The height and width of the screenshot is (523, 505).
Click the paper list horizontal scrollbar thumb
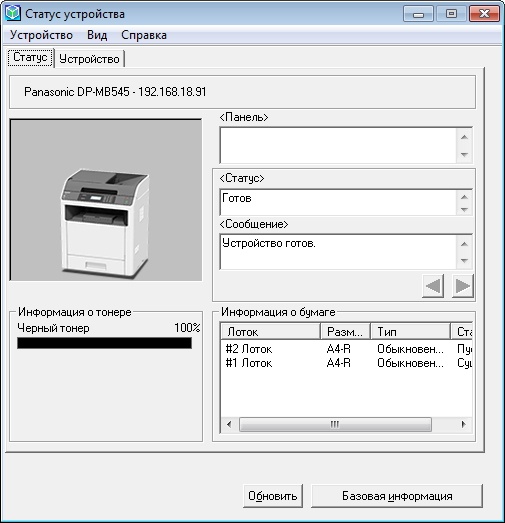coord(335,424)
